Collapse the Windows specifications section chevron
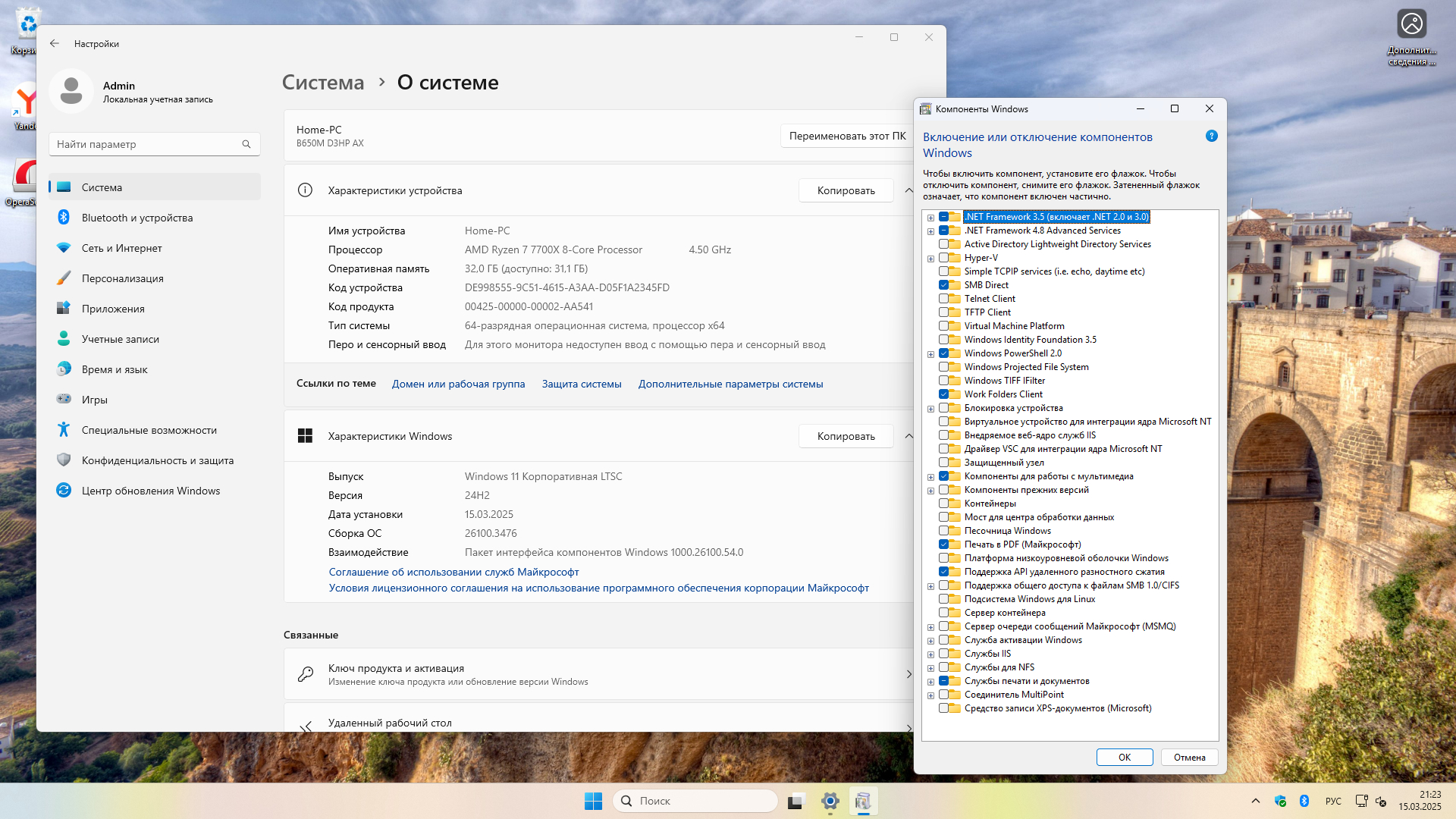This screenshot has height=819, width=1456. click(x=908, y=436)
